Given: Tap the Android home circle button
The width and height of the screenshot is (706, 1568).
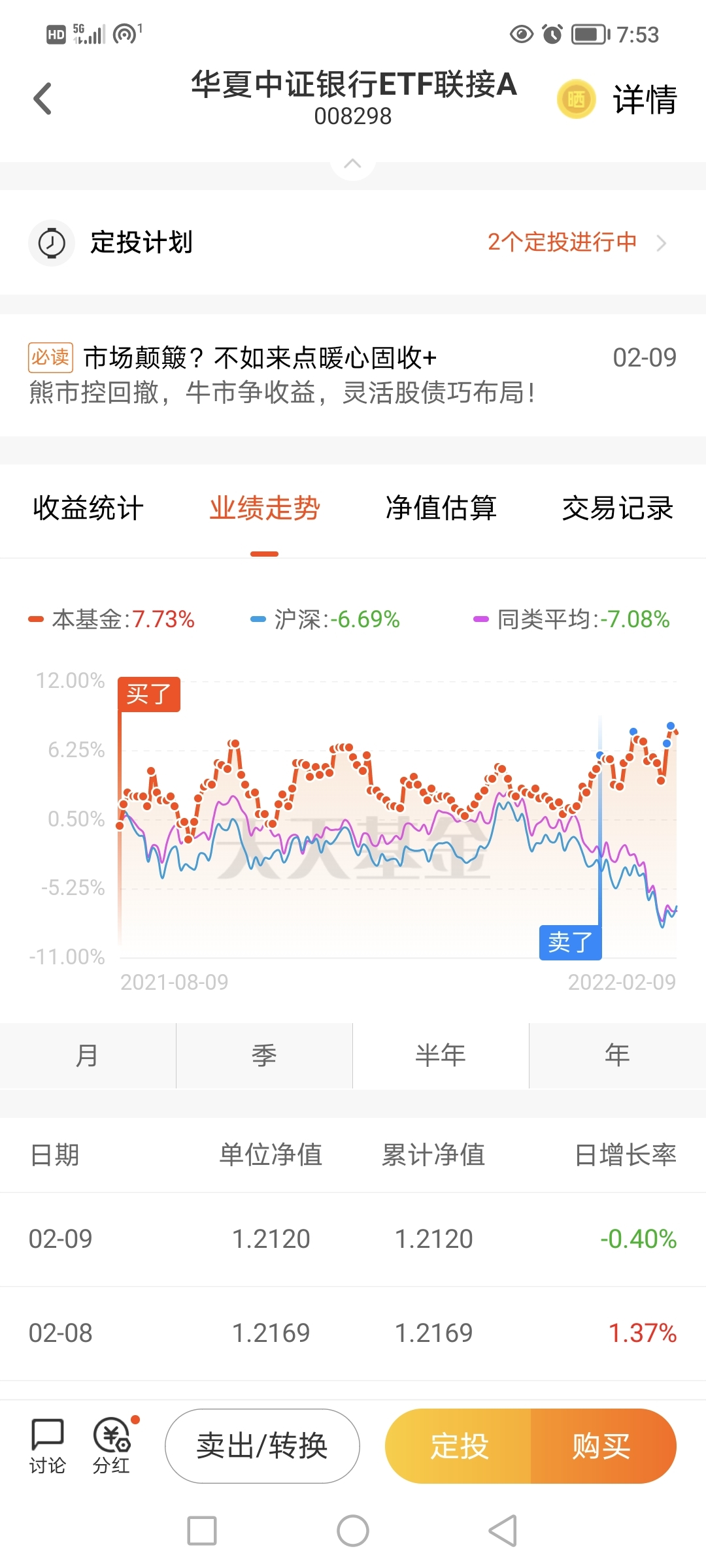Looking at the screenshot, I should 353,1531.
